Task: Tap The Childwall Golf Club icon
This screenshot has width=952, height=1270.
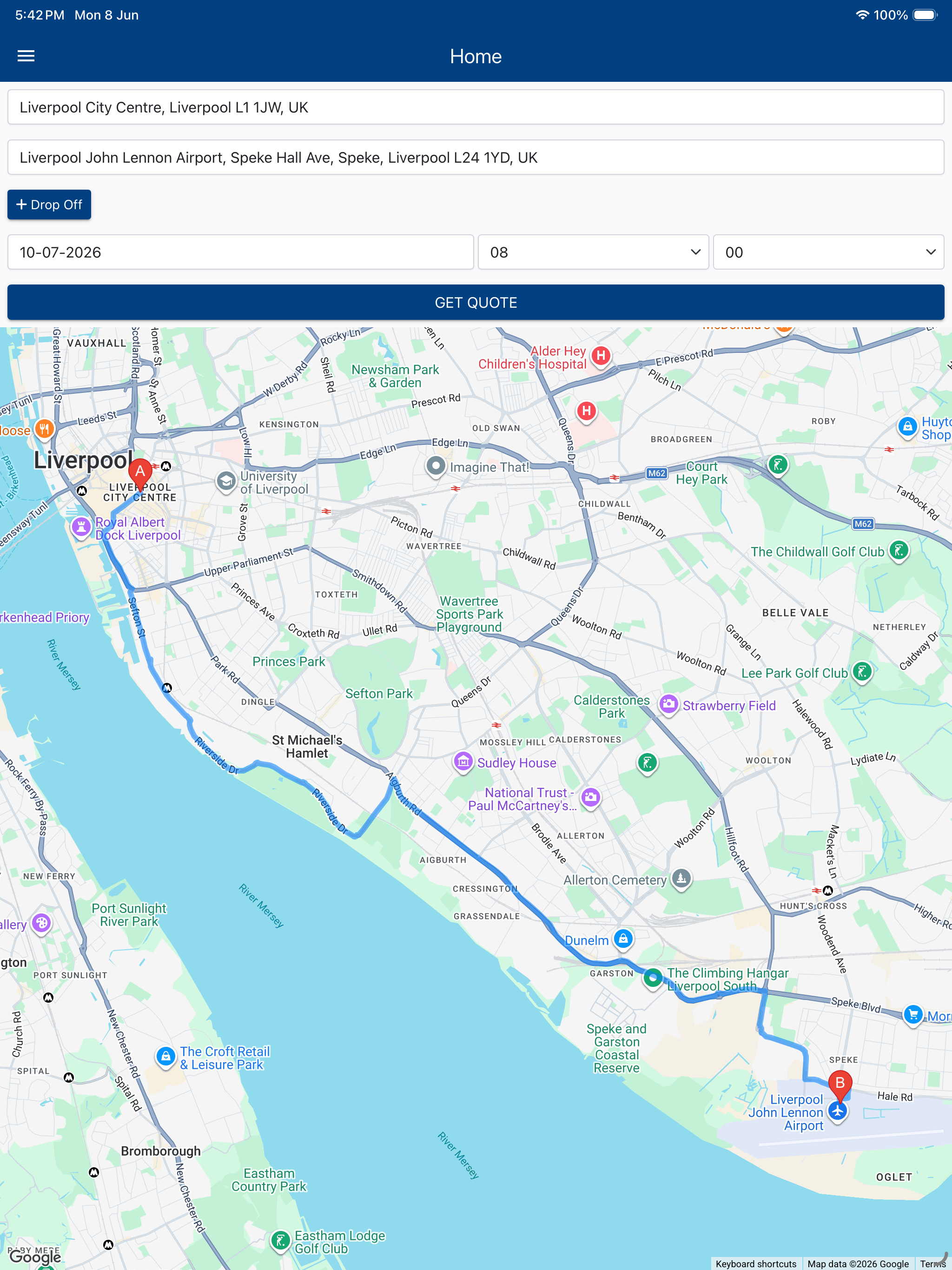Action: point(899,550)
